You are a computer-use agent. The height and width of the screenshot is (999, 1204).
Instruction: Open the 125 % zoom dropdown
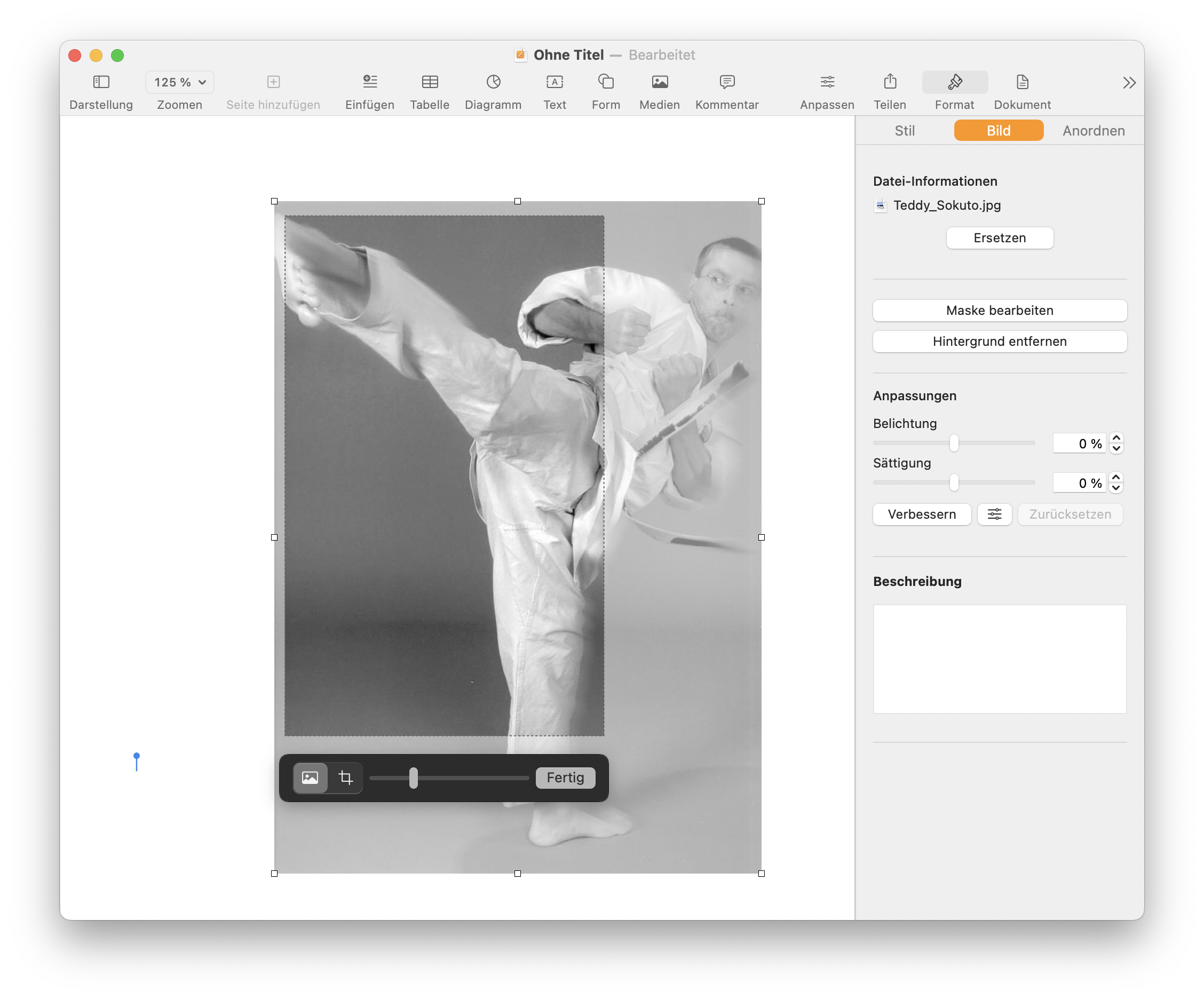click(x=179, y=82)
